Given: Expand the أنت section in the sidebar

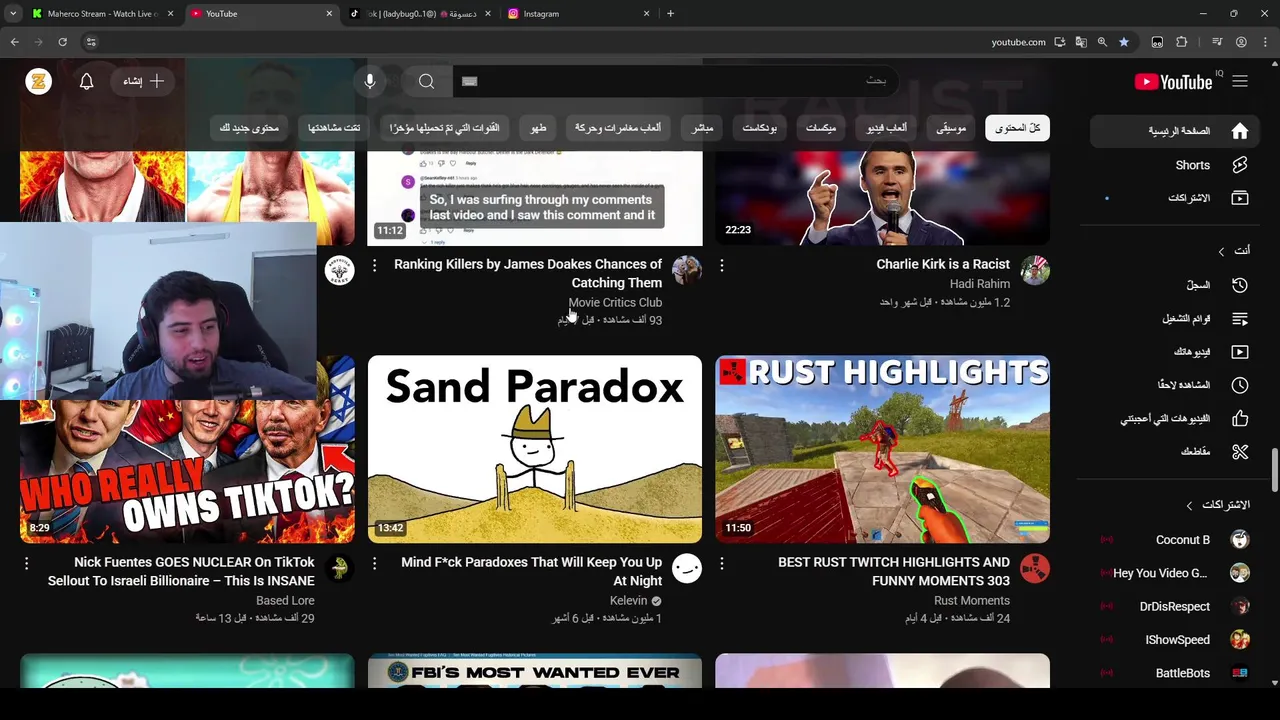Looking at the screenshot, I should coord(1233,251).
